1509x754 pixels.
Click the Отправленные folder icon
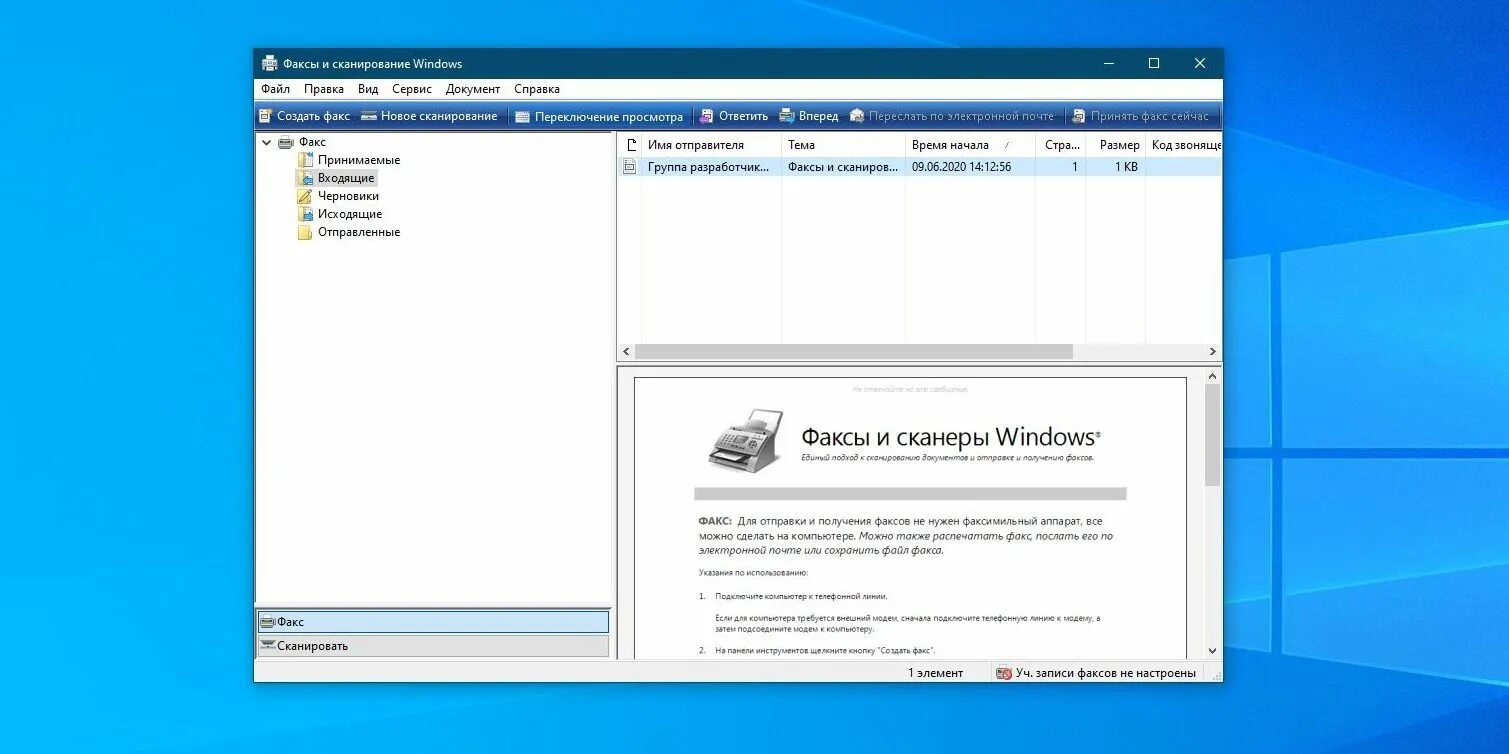305,232
